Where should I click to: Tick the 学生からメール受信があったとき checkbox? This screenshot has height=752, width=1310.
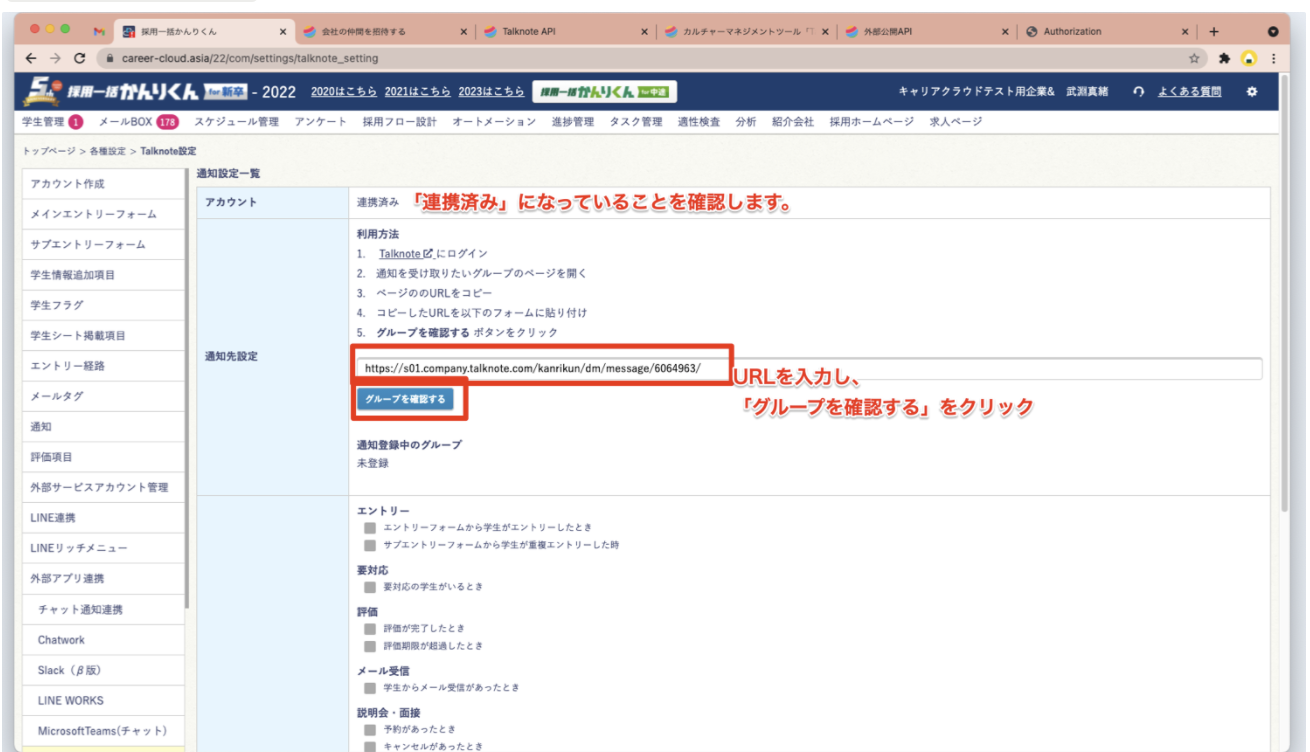(370, 687)
